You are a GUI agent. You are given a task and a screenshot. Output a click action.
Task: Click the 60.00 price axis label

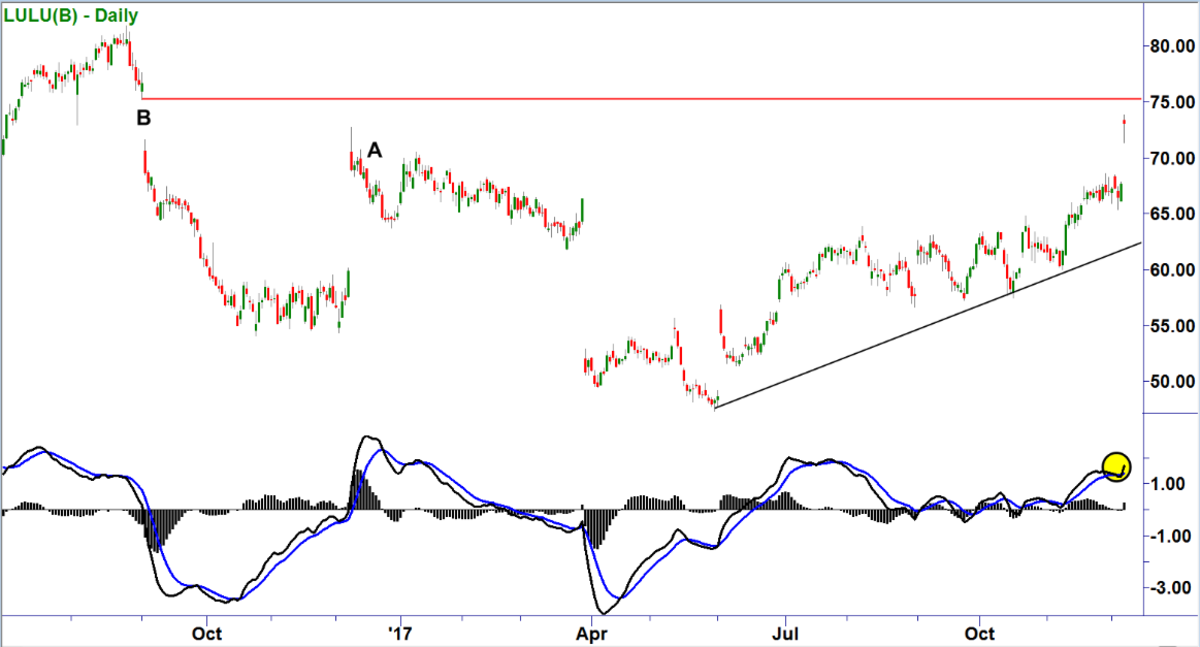(1170, 270)
